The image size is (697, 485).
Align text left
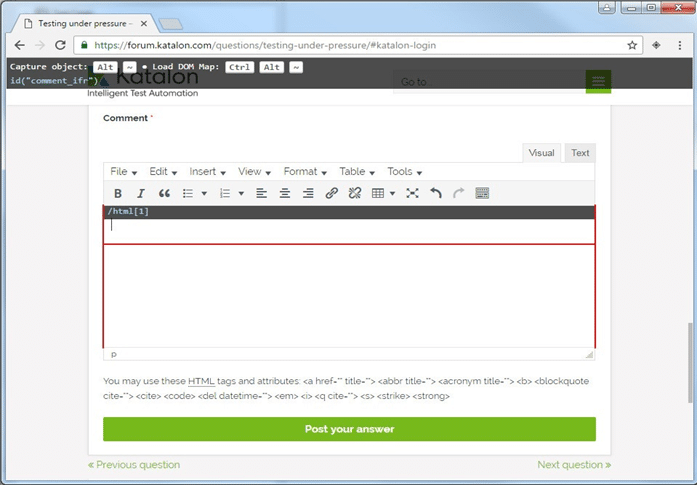262,193
